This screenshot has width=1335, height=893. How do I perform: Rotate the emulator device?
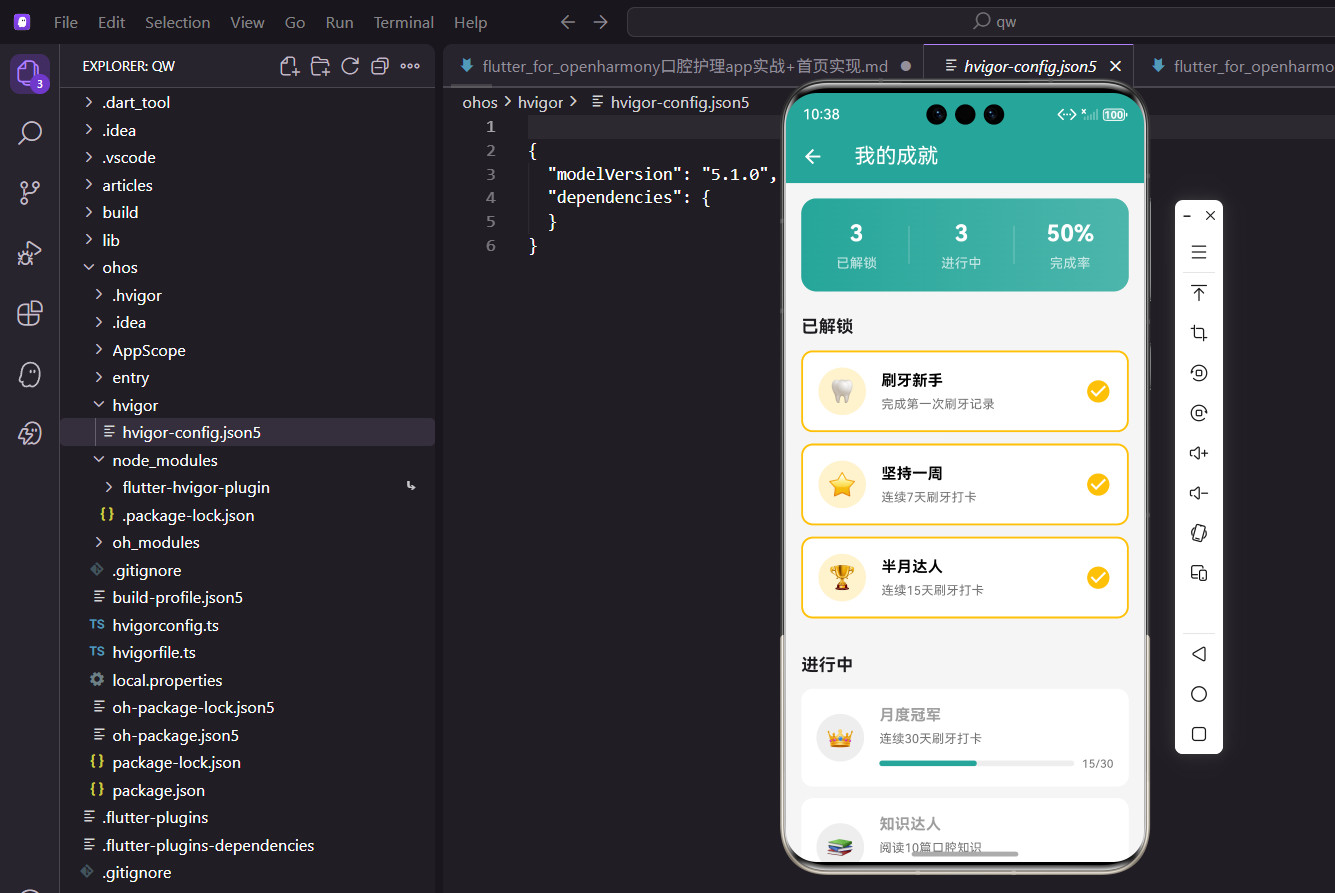click(1198, 532)
